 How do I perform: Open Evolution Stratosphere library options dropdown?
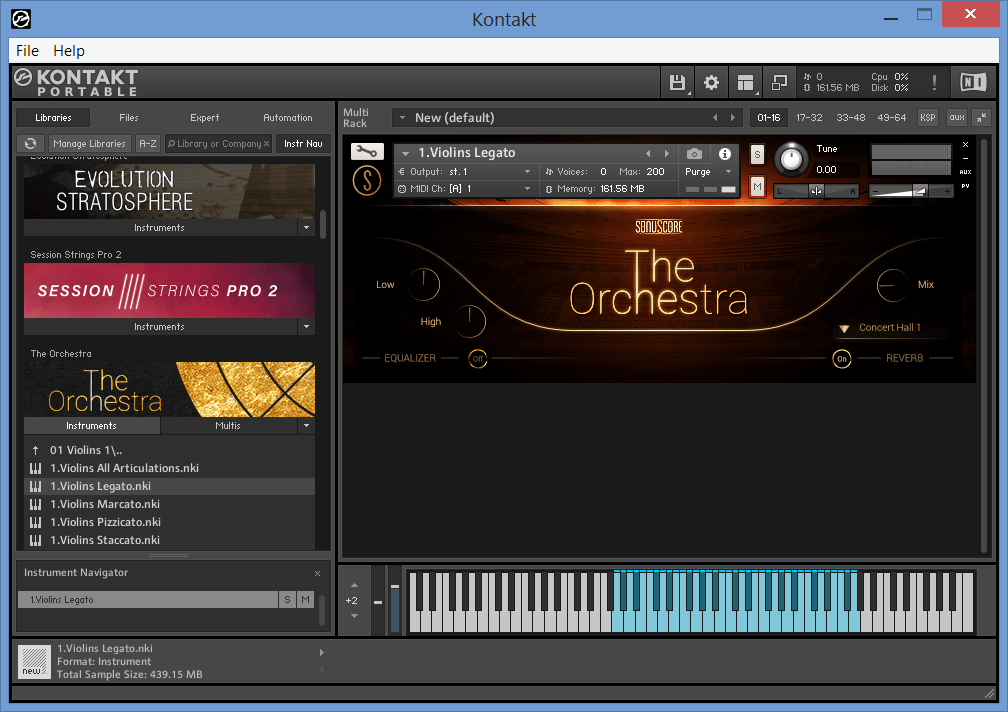click(x=306, y=227)
